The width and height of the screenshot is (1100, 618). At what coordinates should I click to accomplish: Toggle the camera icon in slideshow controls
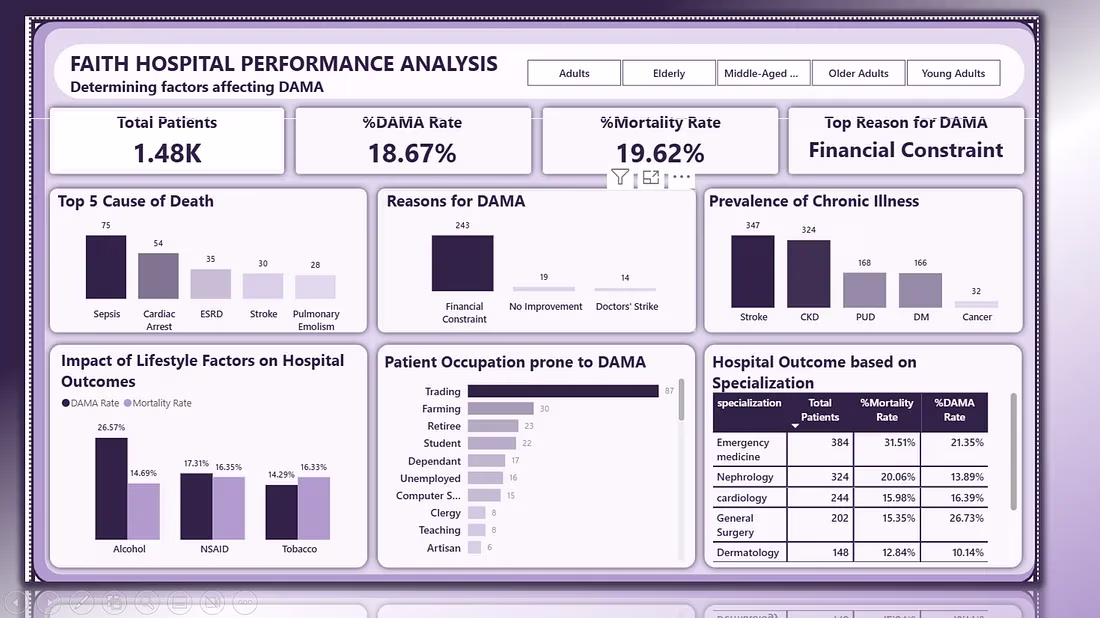point(212,602)
